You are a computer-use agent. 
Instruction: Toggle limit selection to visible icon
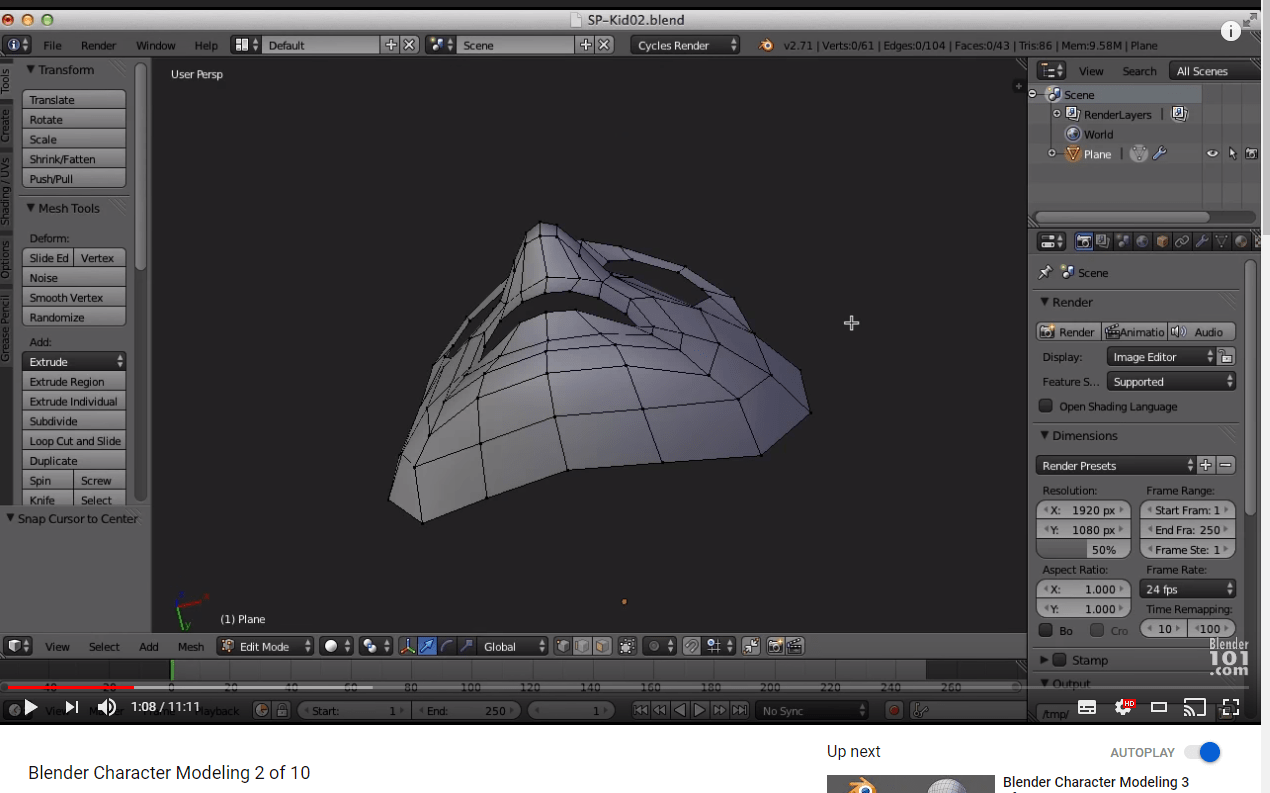(x=627, y=646)
